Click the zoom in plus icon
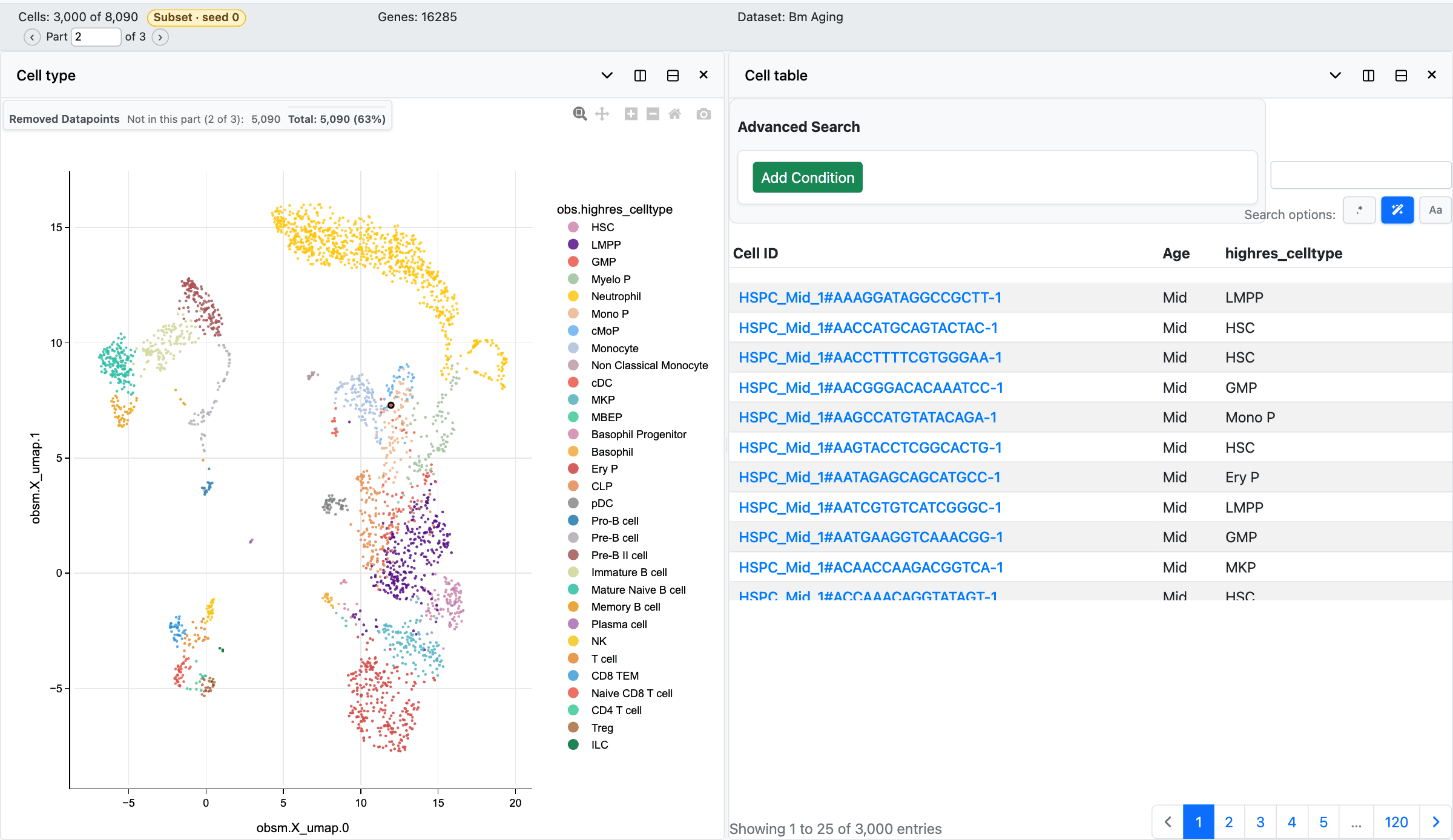 point(631,114)
